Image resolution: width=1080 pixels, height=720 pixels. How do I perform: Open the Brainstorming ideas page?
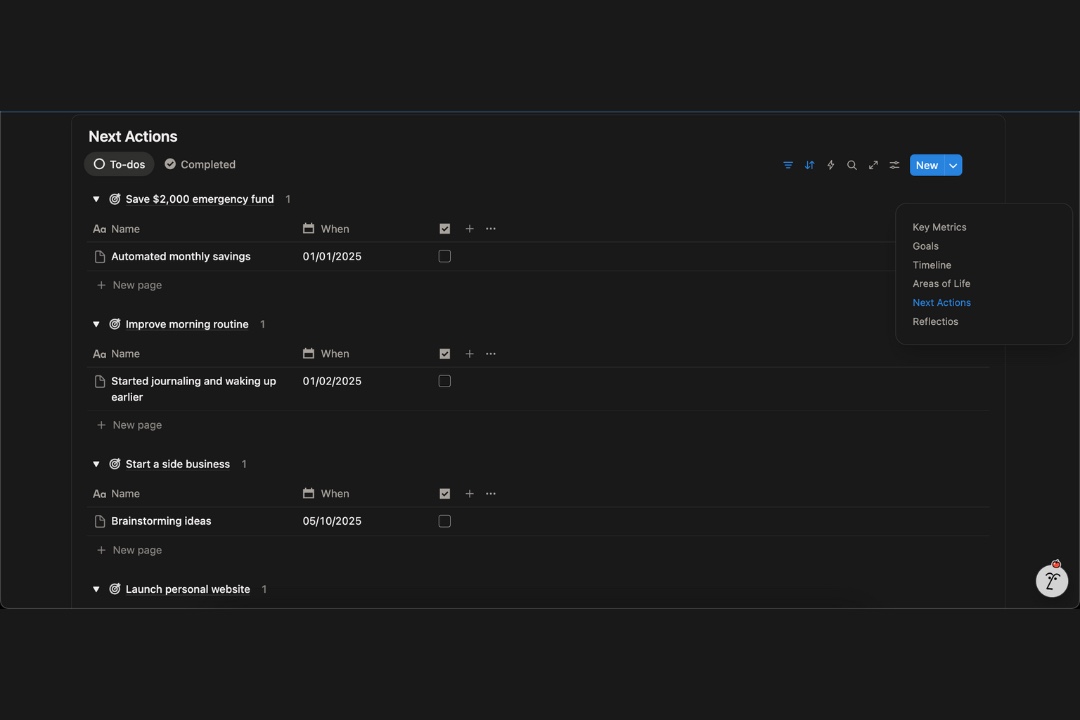point(161,521)
